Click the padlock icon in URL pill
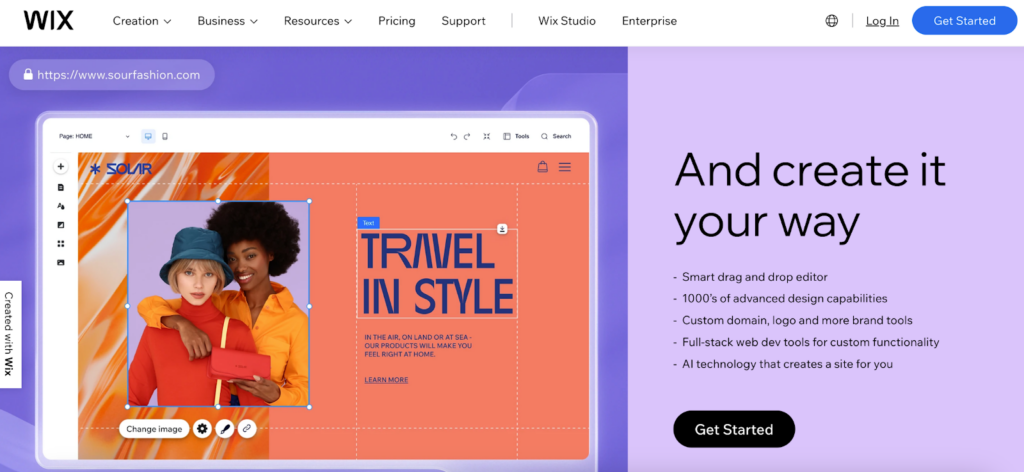The image size is (1024, 472). pyautogui.click(x=28, y=74)
